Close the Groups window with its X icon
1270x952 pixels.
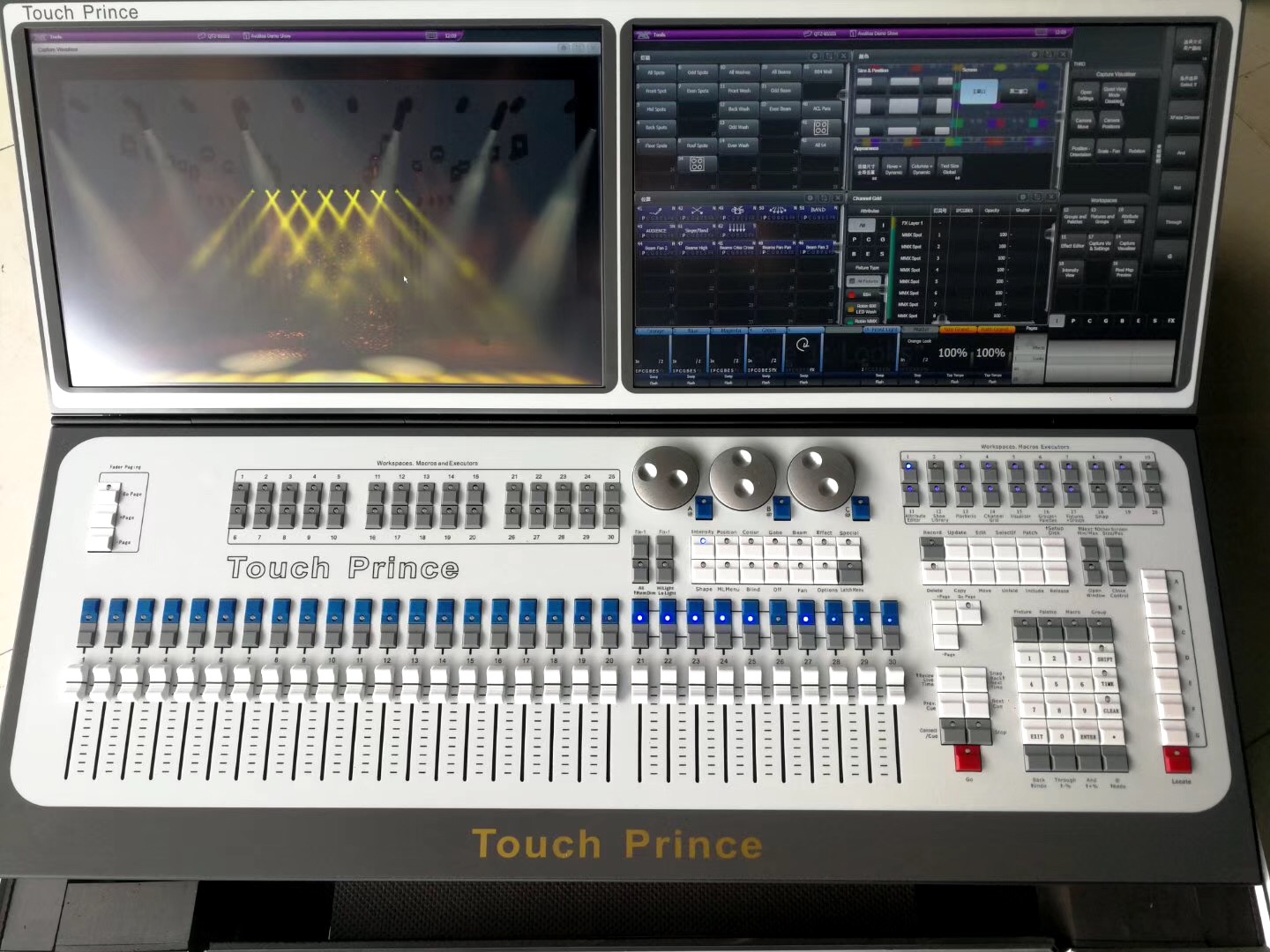pos(842,56)
